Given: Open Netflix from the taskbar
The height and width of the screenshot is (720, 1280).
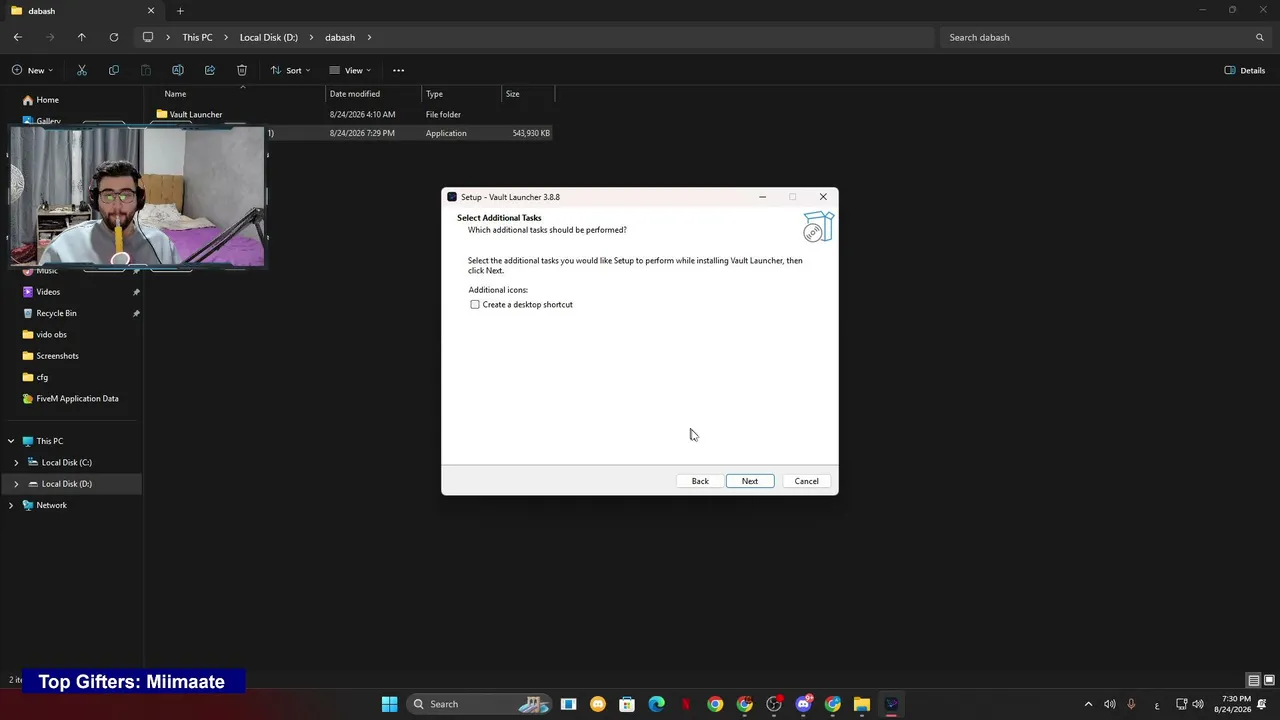Looking at the screenshot, I should point(686,704).
